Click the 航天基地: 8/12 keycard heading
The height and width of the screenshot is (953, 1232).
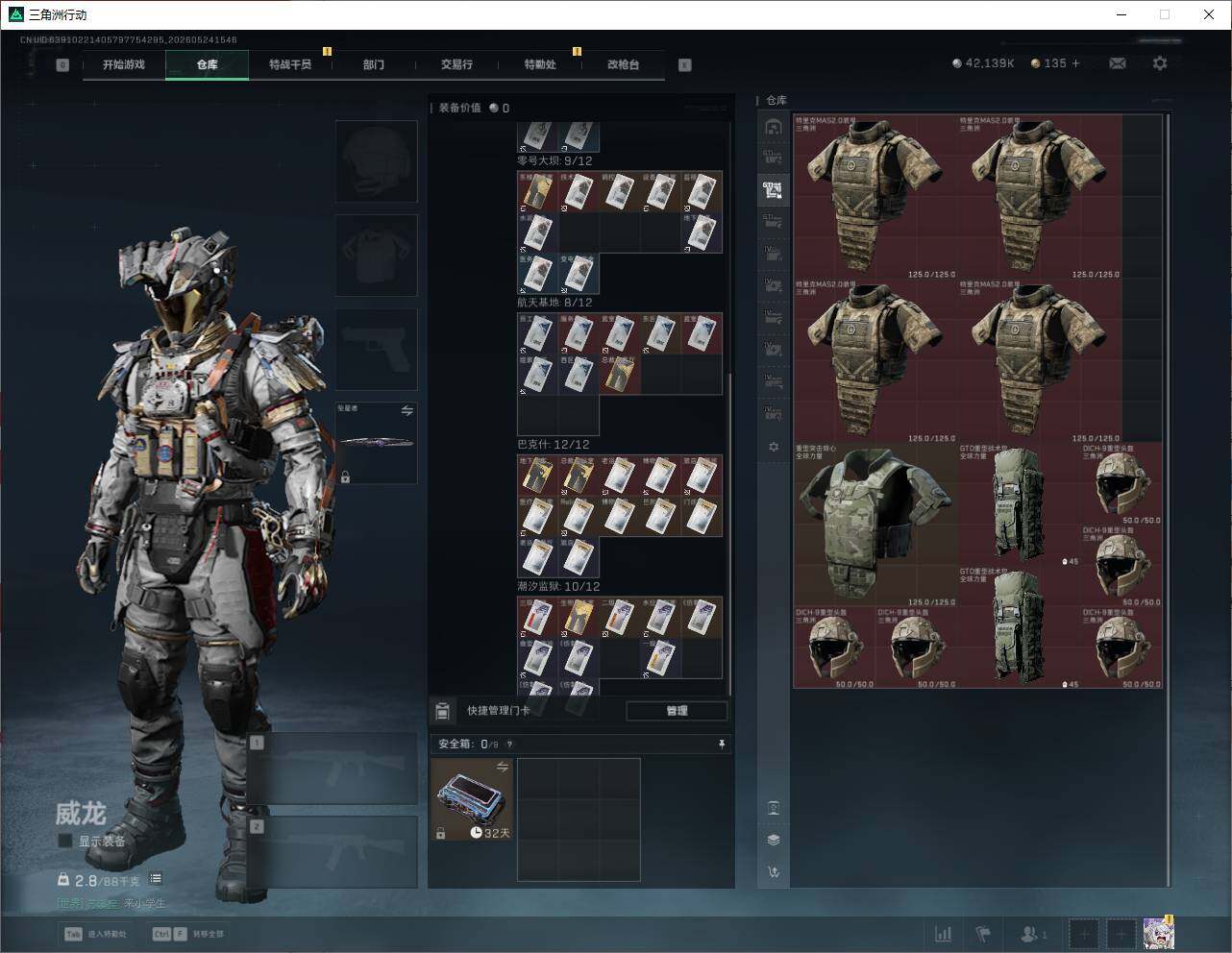554,303
